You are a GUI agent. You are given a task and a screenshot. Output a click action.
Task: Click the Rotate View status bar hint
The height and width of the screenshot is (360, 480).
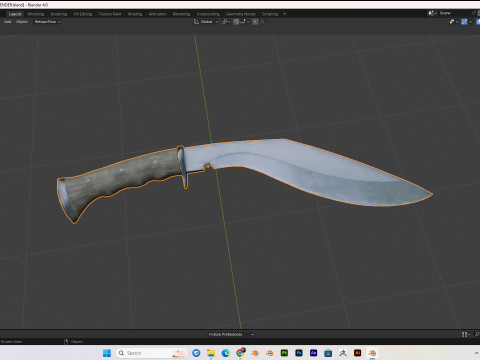tap(12, 342)
